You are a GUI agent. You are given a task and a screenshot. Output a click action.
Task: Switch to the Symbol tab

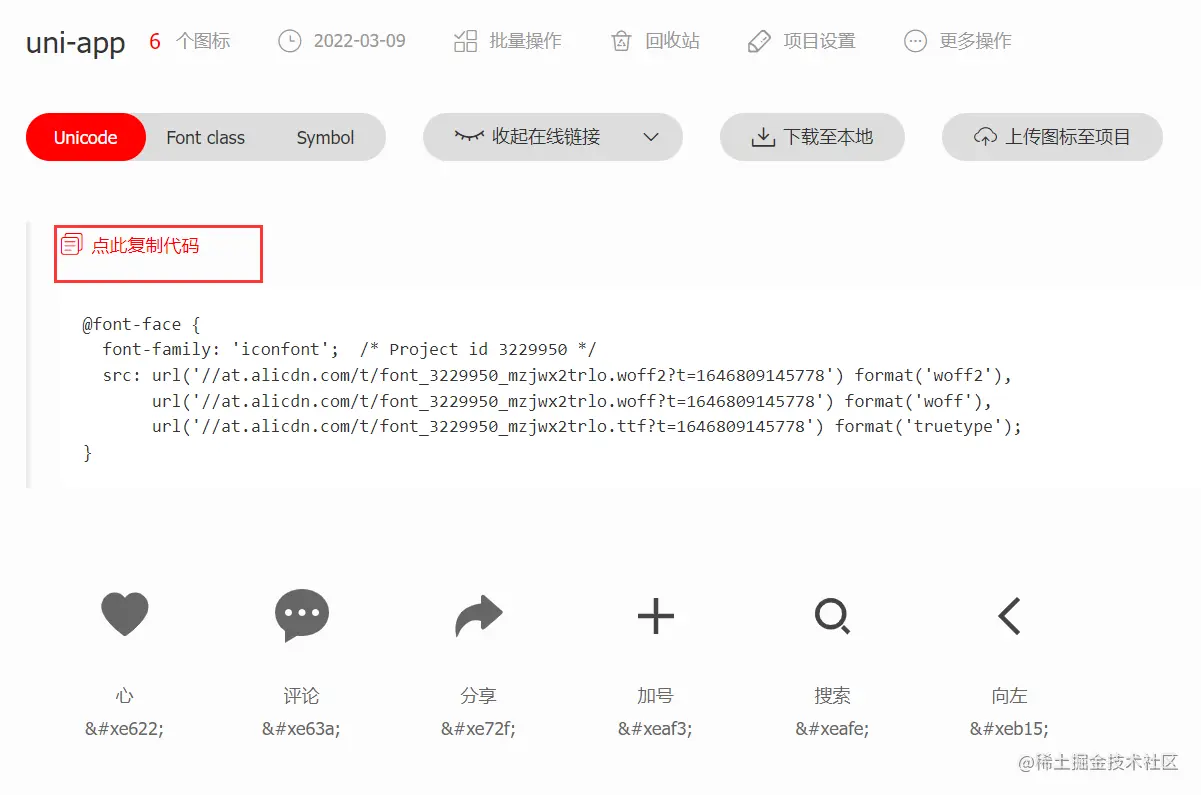[x=325, y=137]
